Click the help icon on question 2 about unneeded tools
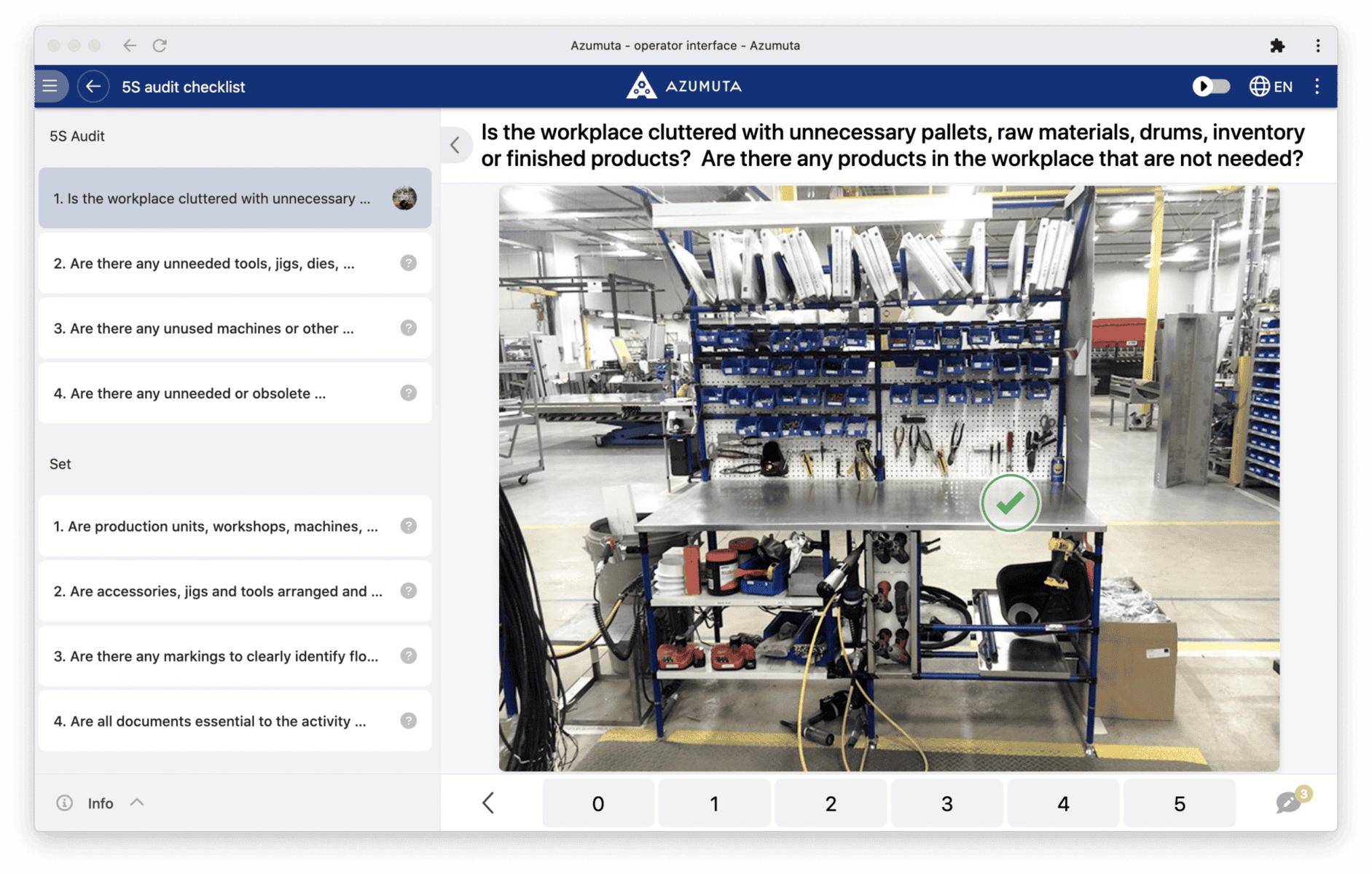The width and height of the screenshot is (1372, 874). pos(408,263)
